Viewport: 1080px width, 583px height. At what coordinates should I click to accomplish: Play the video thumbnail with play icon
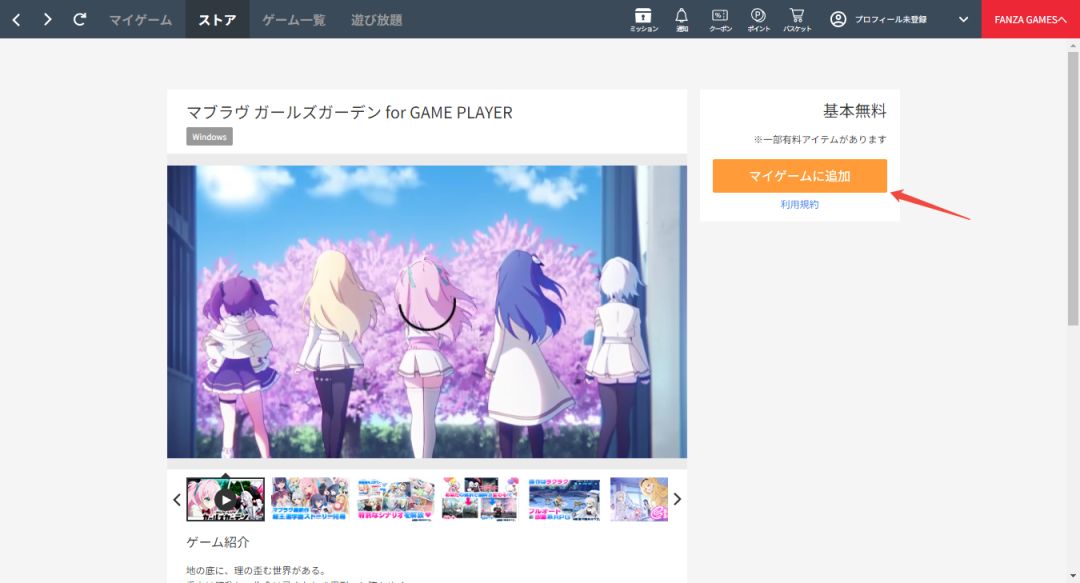coord(225,499)
